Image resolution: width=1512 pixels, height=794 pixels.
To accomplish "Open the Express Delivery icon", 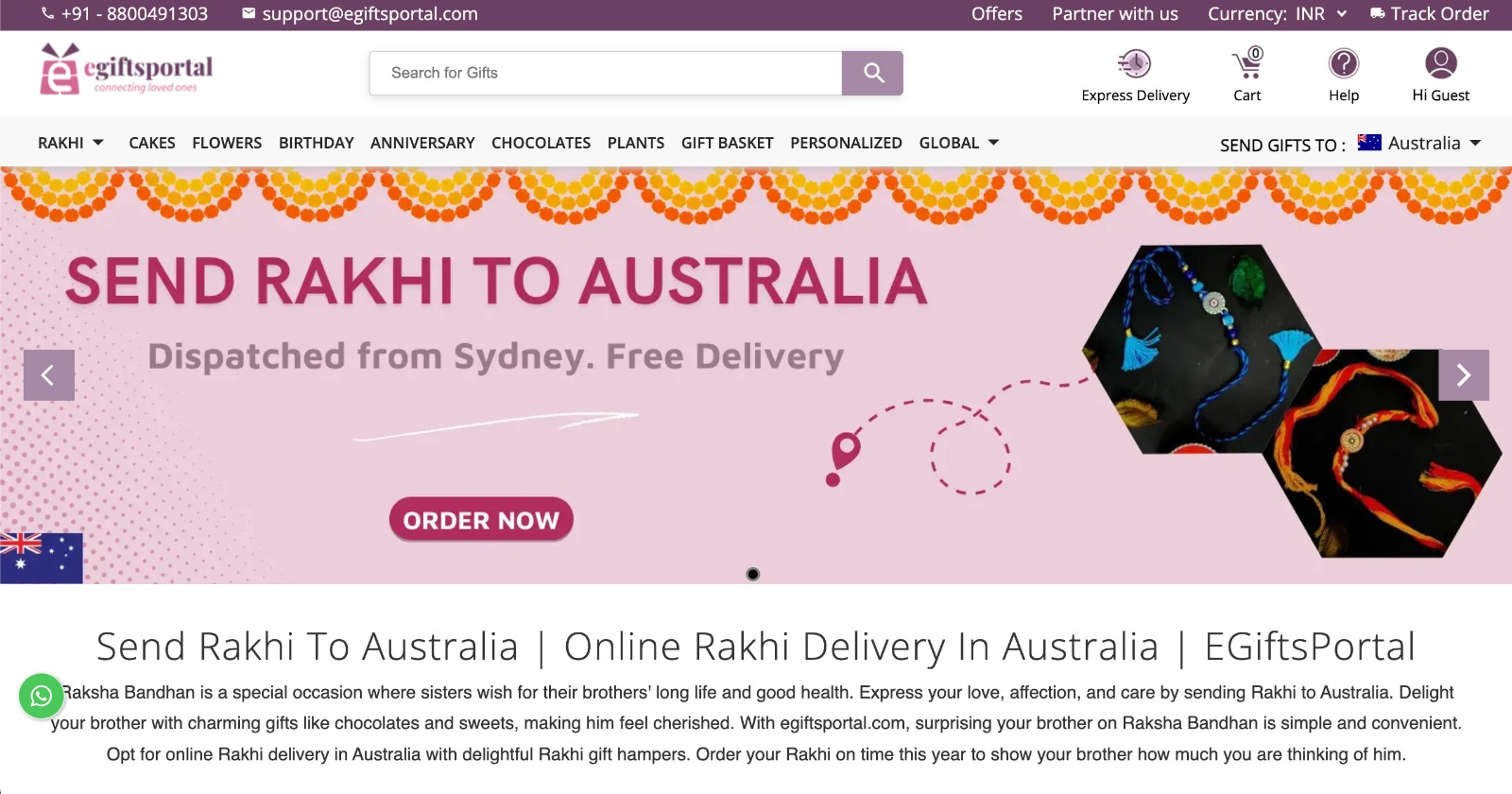I will (x=1135, y=64).
